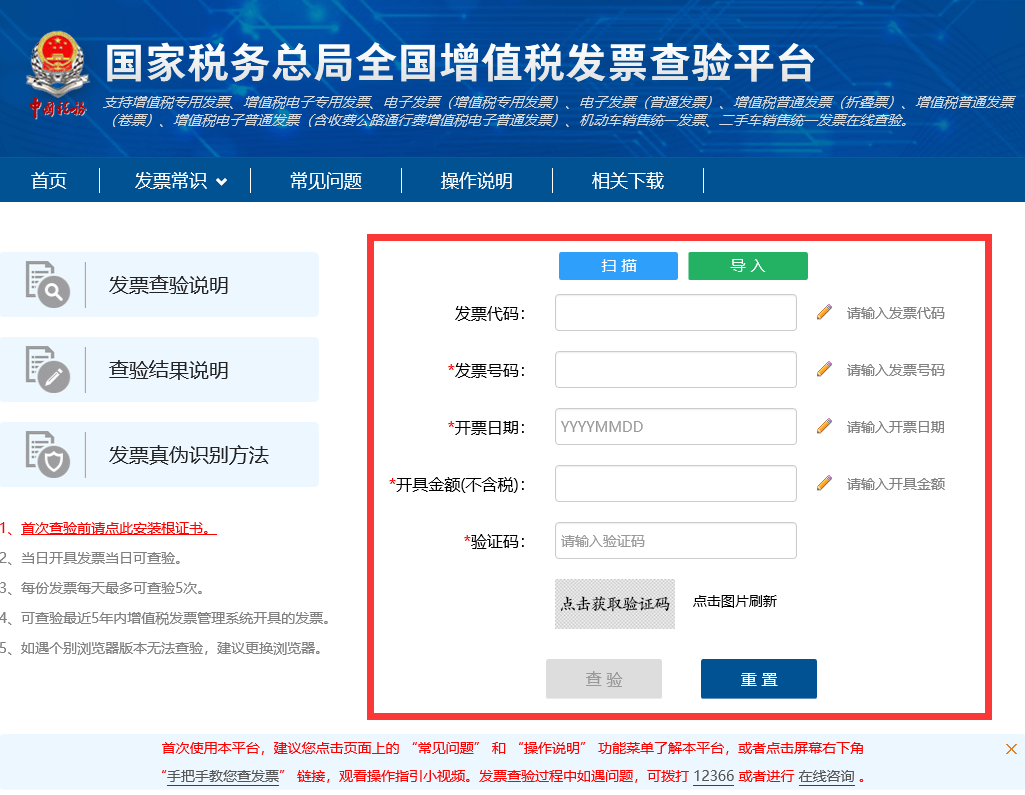
Task: Click the 点击图片刷新 text
Action: point(735,601)
